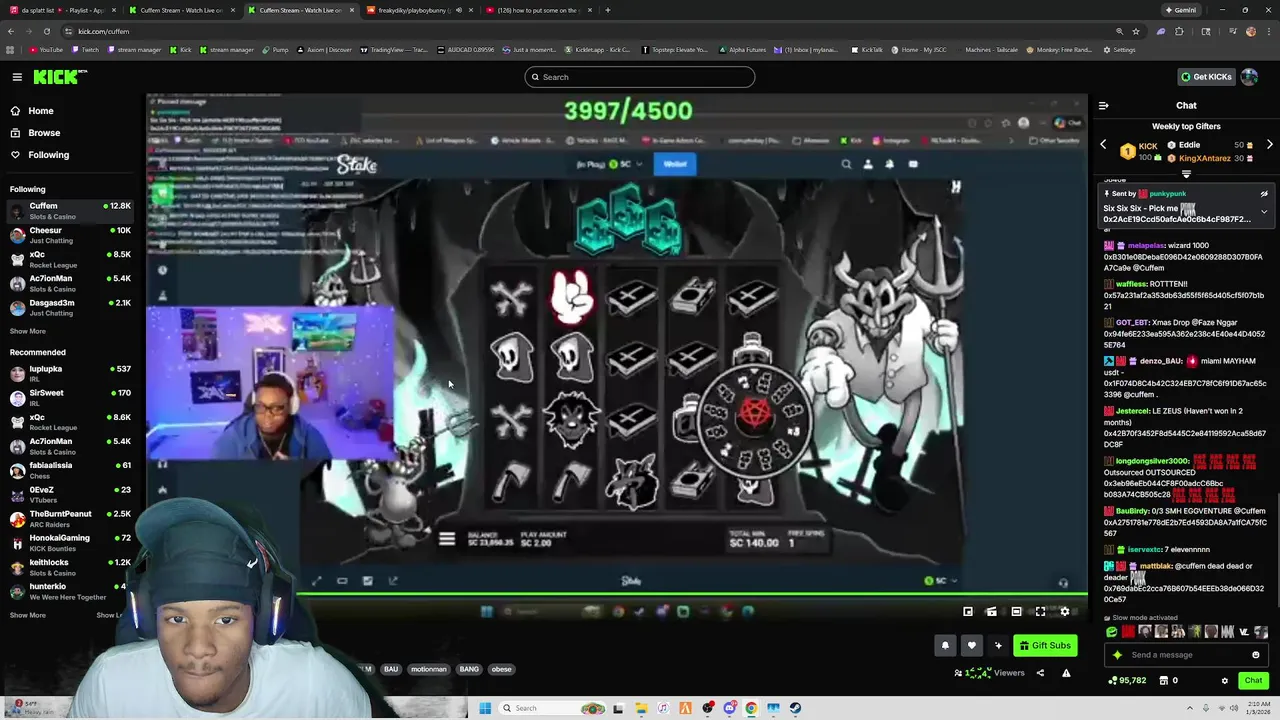Open the Kick sidebar hamburger menu
The height and width of the screenshot is (720, 1280).
pos(17,77)
